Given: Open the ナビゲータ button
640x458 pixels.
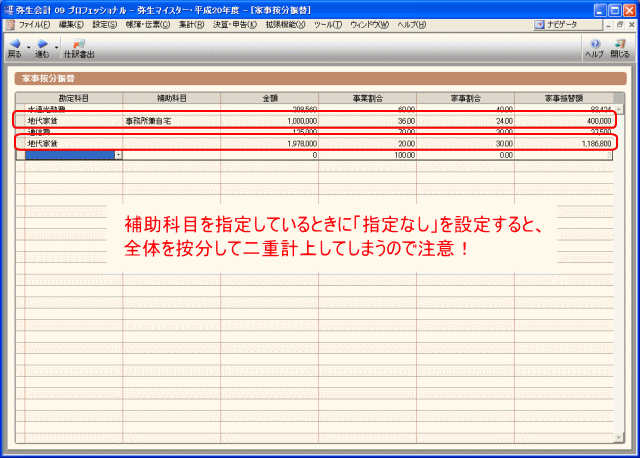Looking at the screenshot, I should point(567,24).
